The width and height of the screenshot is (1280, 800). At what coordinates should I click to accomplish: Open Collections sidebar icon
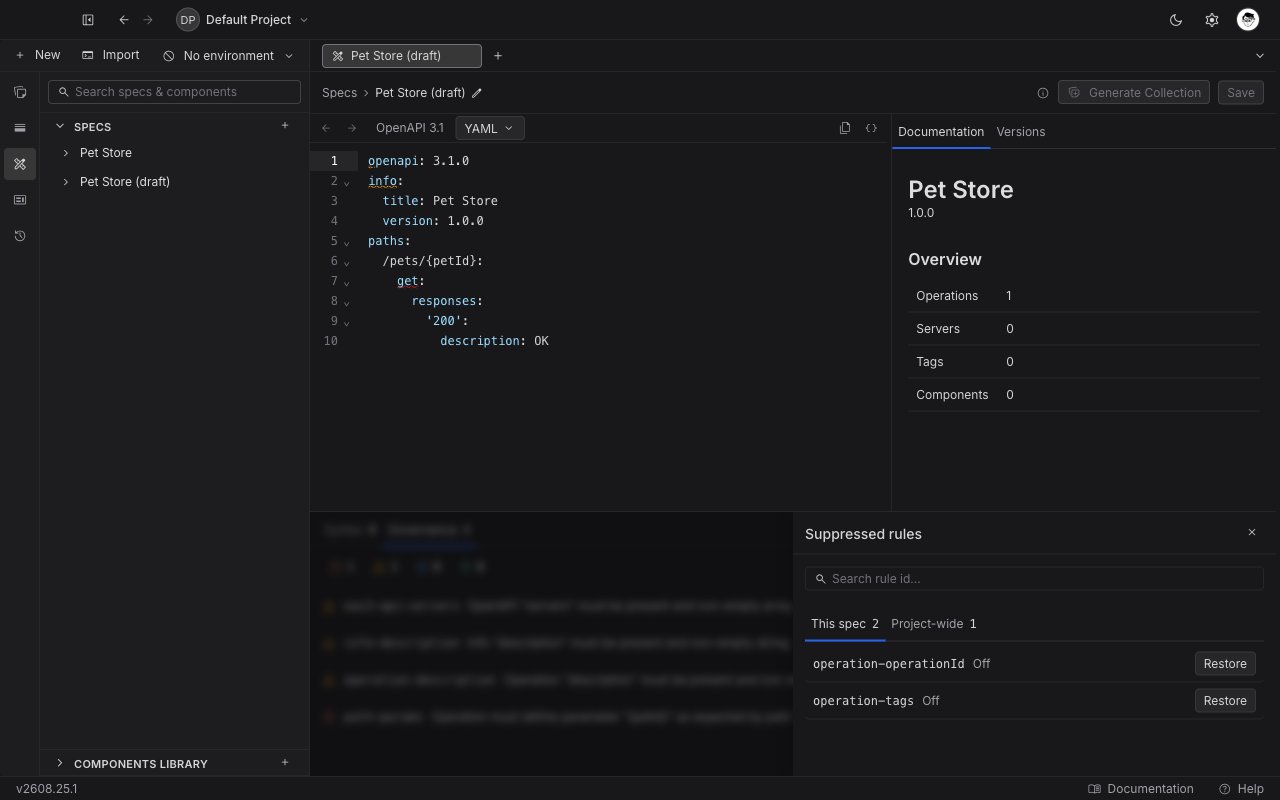pyautogui.click(x=20, y=92)
